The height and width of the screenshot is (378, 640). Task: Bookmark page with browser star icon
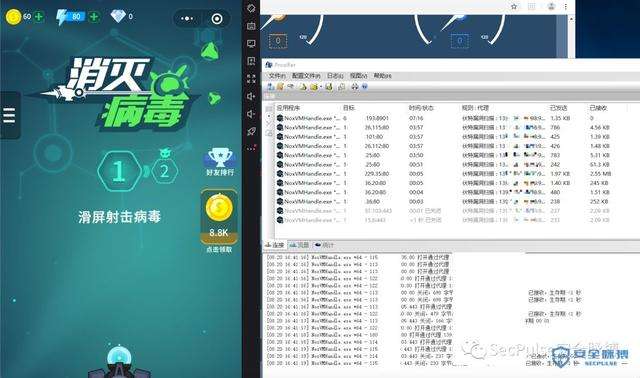click(514, 7)
